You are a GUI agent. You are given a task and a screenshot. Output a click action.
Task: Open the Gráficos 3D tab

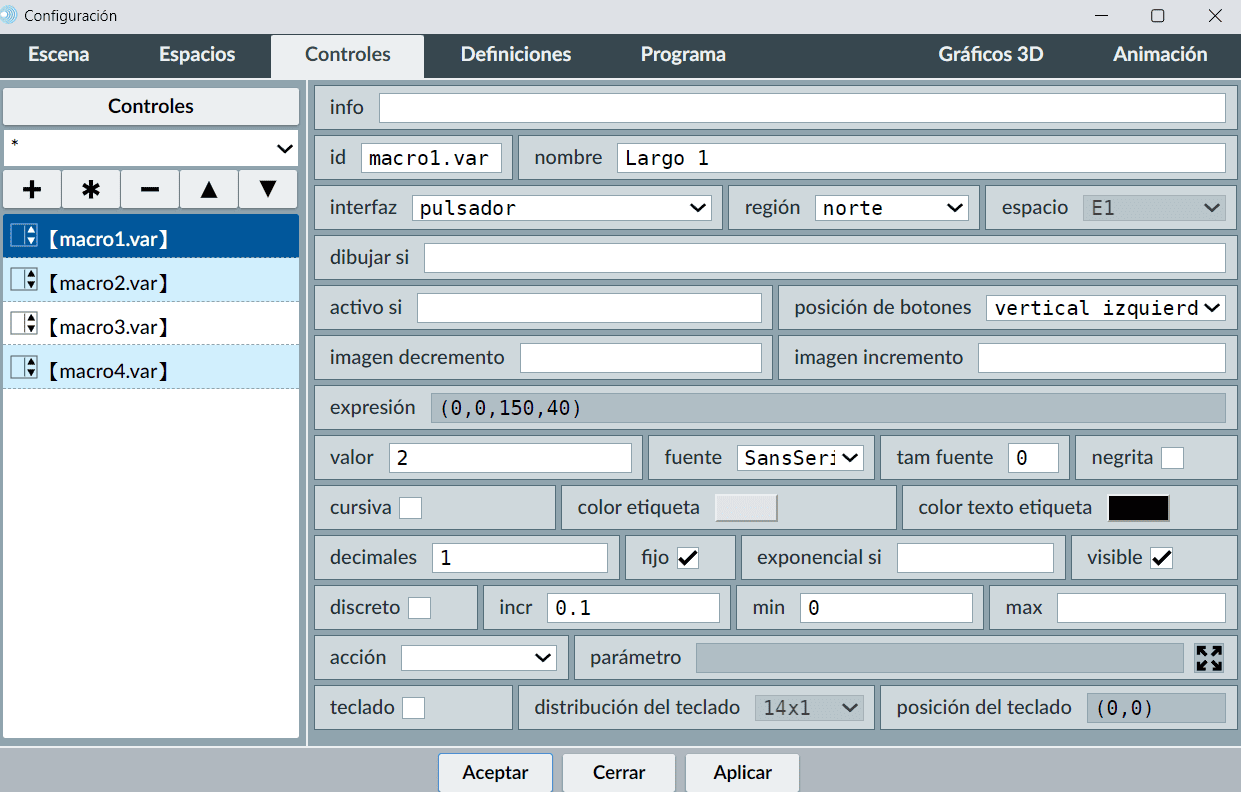tap(990, 55)
